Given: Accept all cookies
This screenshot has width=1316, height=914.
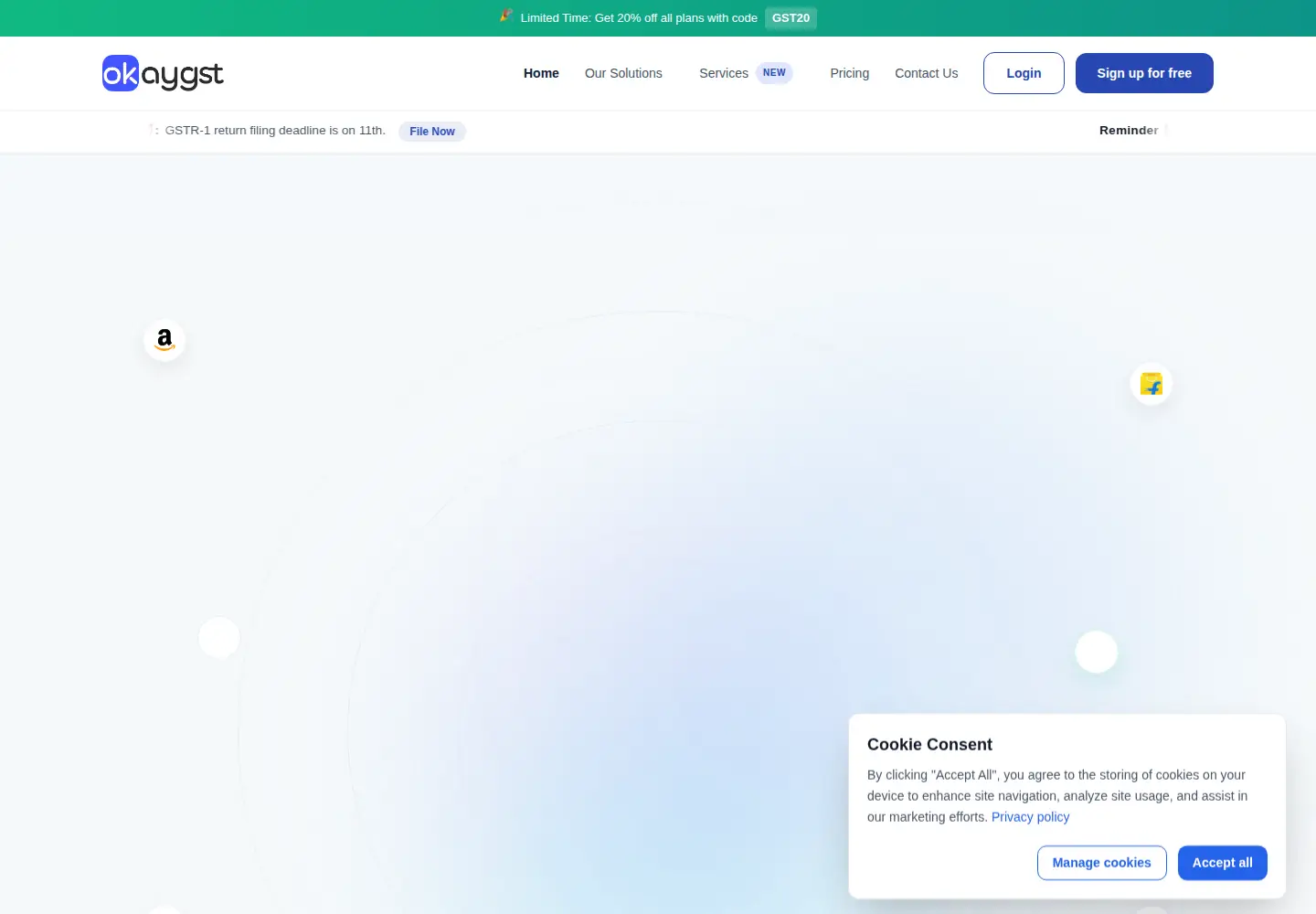Looking at the screenshot, I should 1223,863.
